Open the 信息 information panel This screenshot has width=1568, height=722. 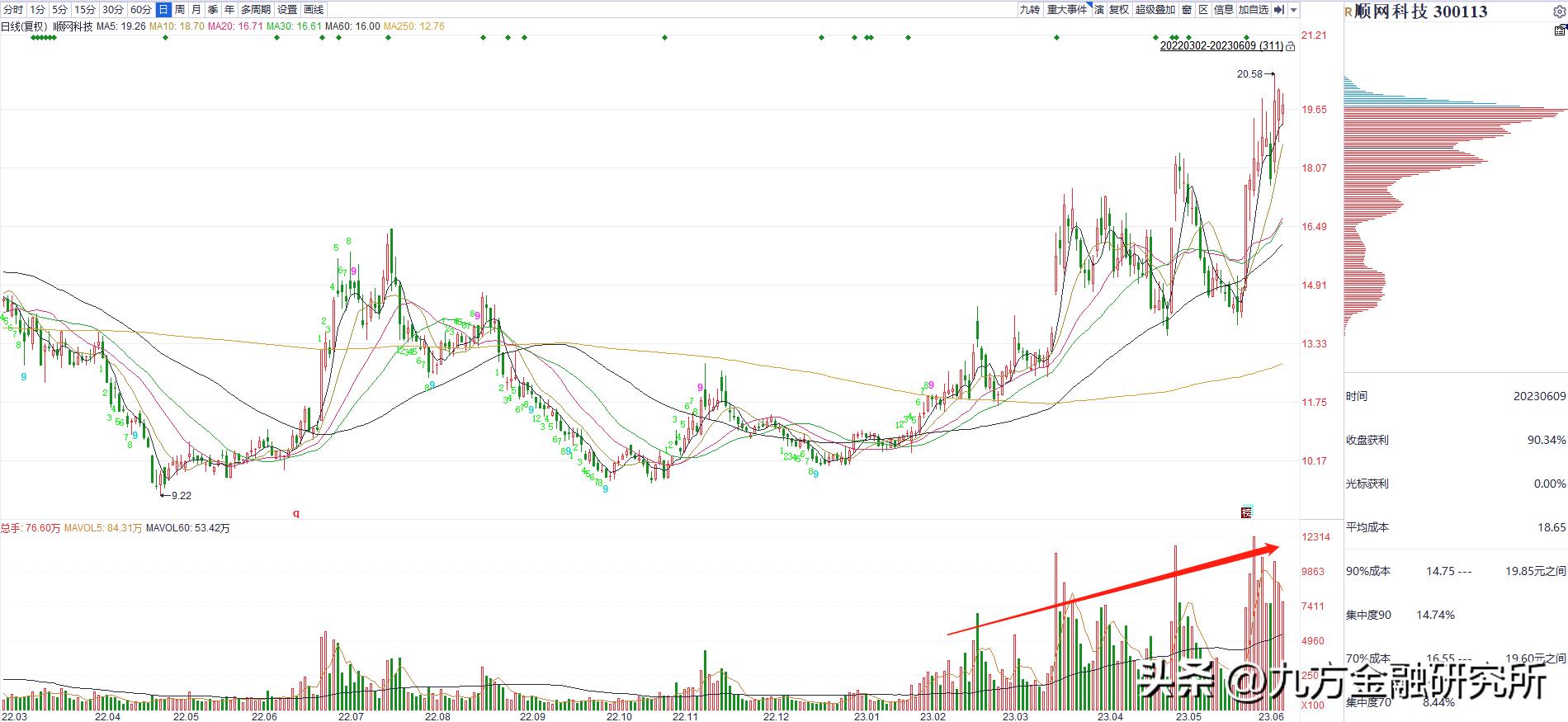[x=1224, y=10]
